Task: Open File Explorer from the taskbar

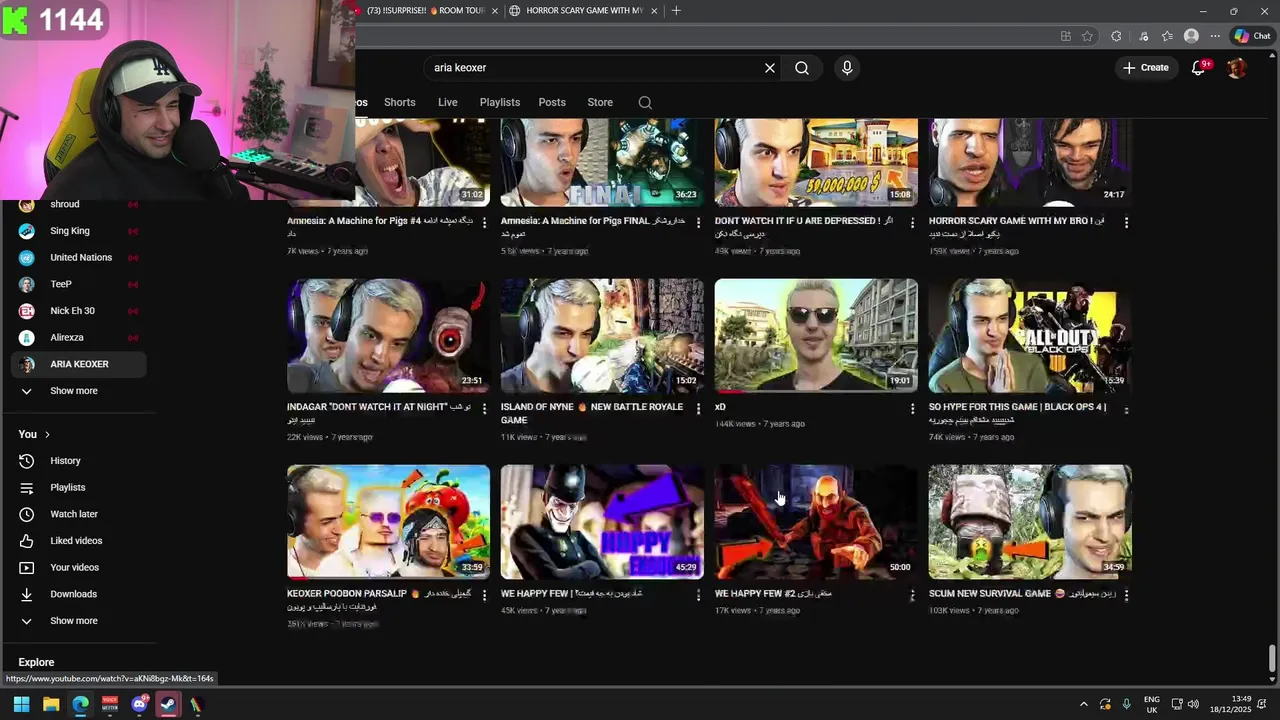Action: pos(51,705)
